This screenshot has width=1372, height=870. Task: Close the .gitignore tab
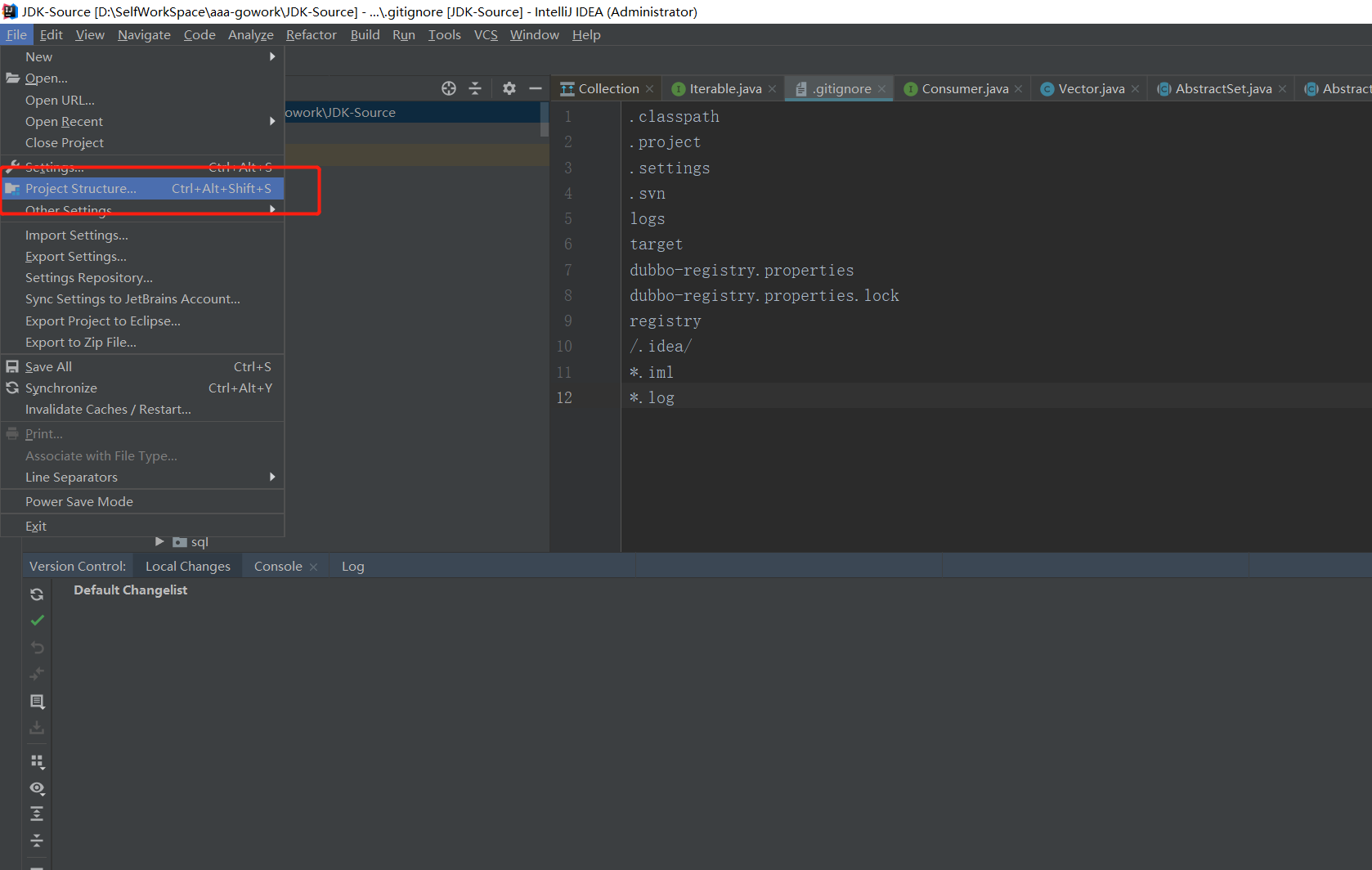[881, 89]
